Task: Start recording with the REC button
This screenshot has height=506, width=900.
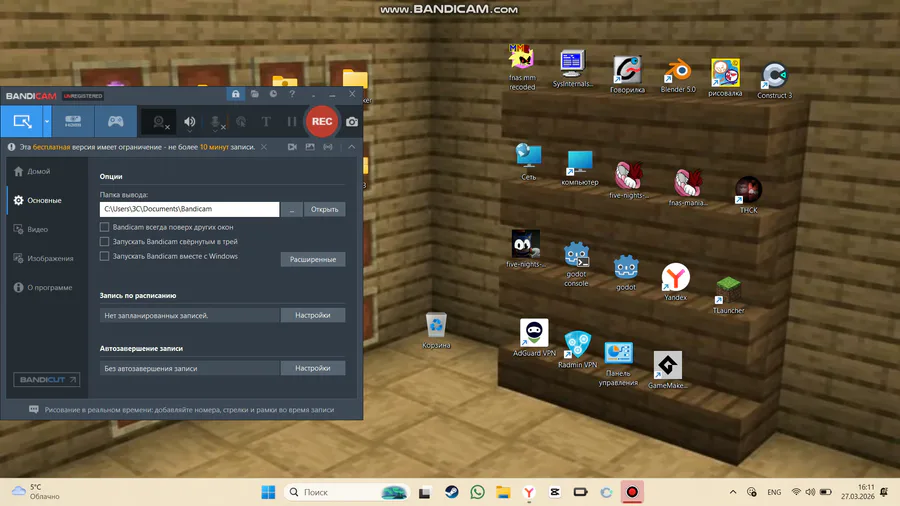Action: 322,122
